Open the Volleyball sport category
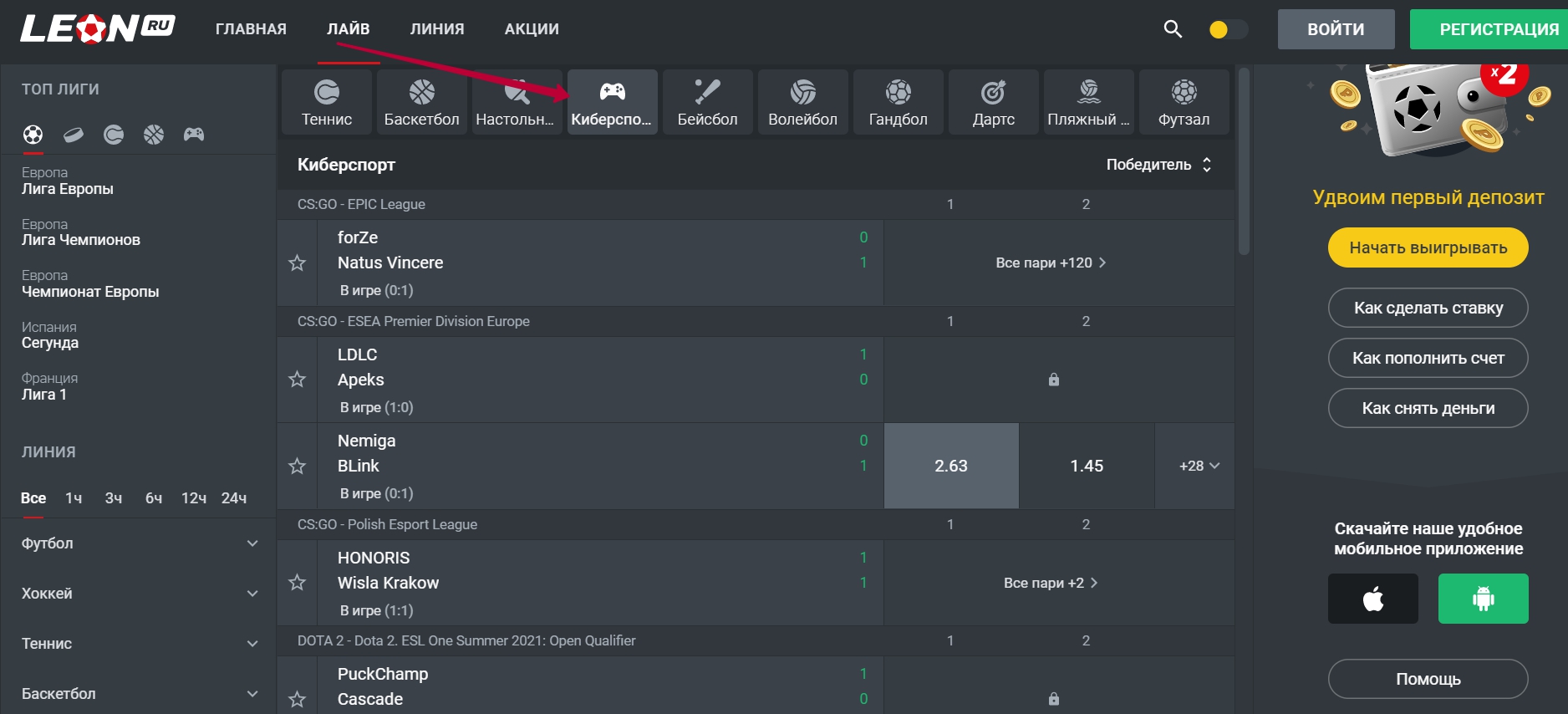The height and width of the screenshot is (714, 1568). point(802,102)
